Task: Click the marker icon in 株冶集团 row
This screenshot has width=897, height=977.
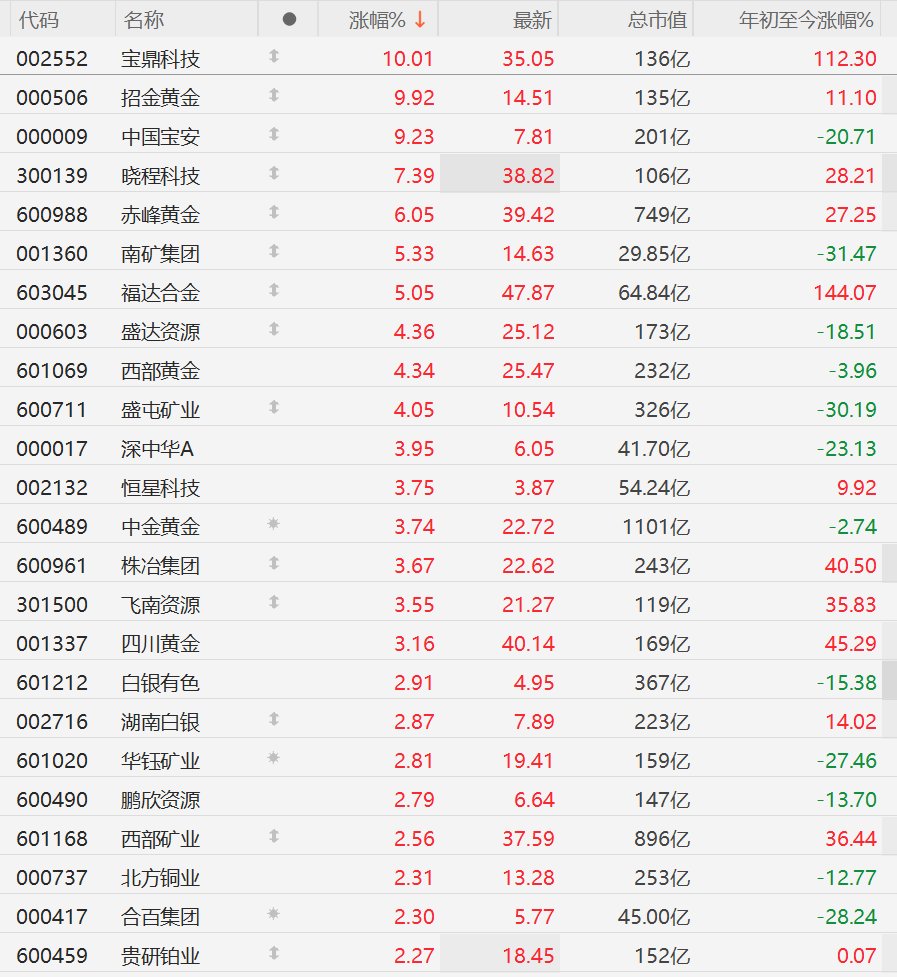Action: [x=273, y=563]
